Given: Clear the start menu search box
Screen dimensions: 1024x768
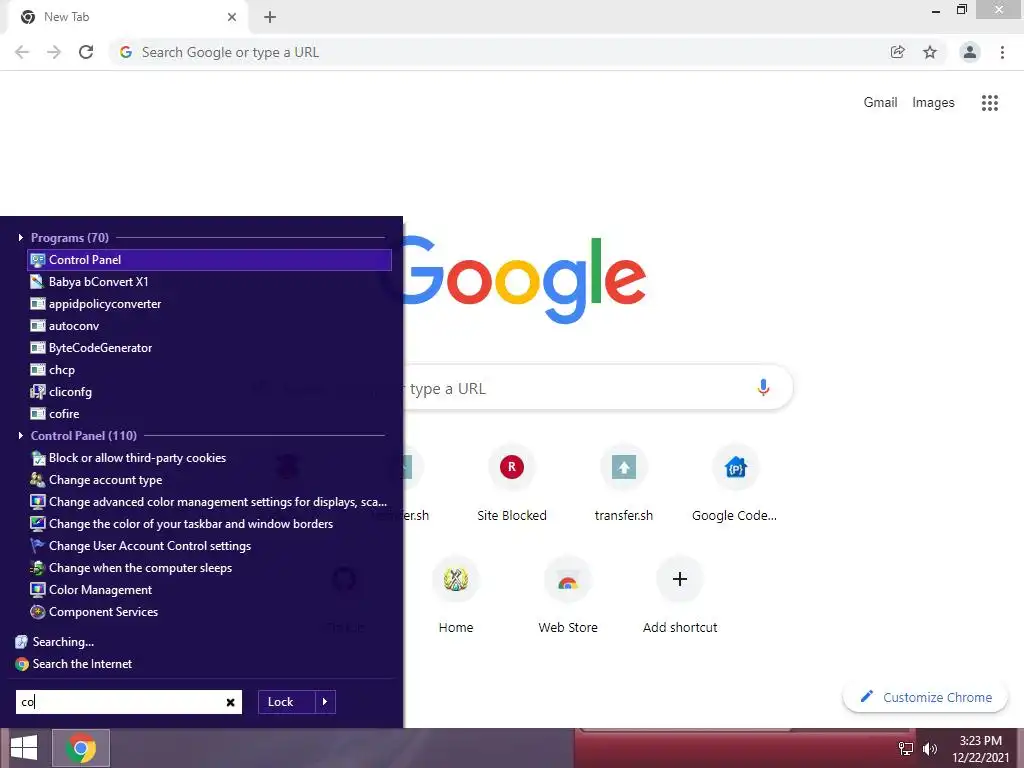Looking at the screenshot, I should [x=231, y=703].
